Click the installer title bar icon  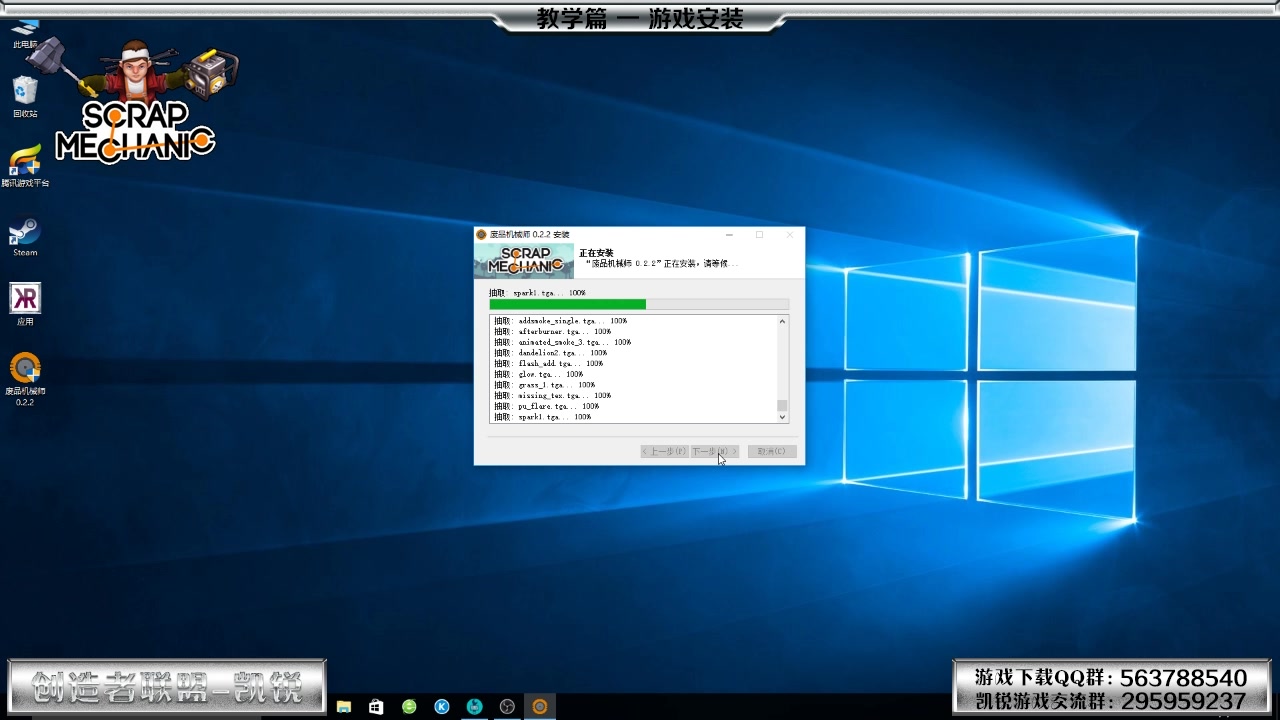pyautogui.click(x=482, y=235)
